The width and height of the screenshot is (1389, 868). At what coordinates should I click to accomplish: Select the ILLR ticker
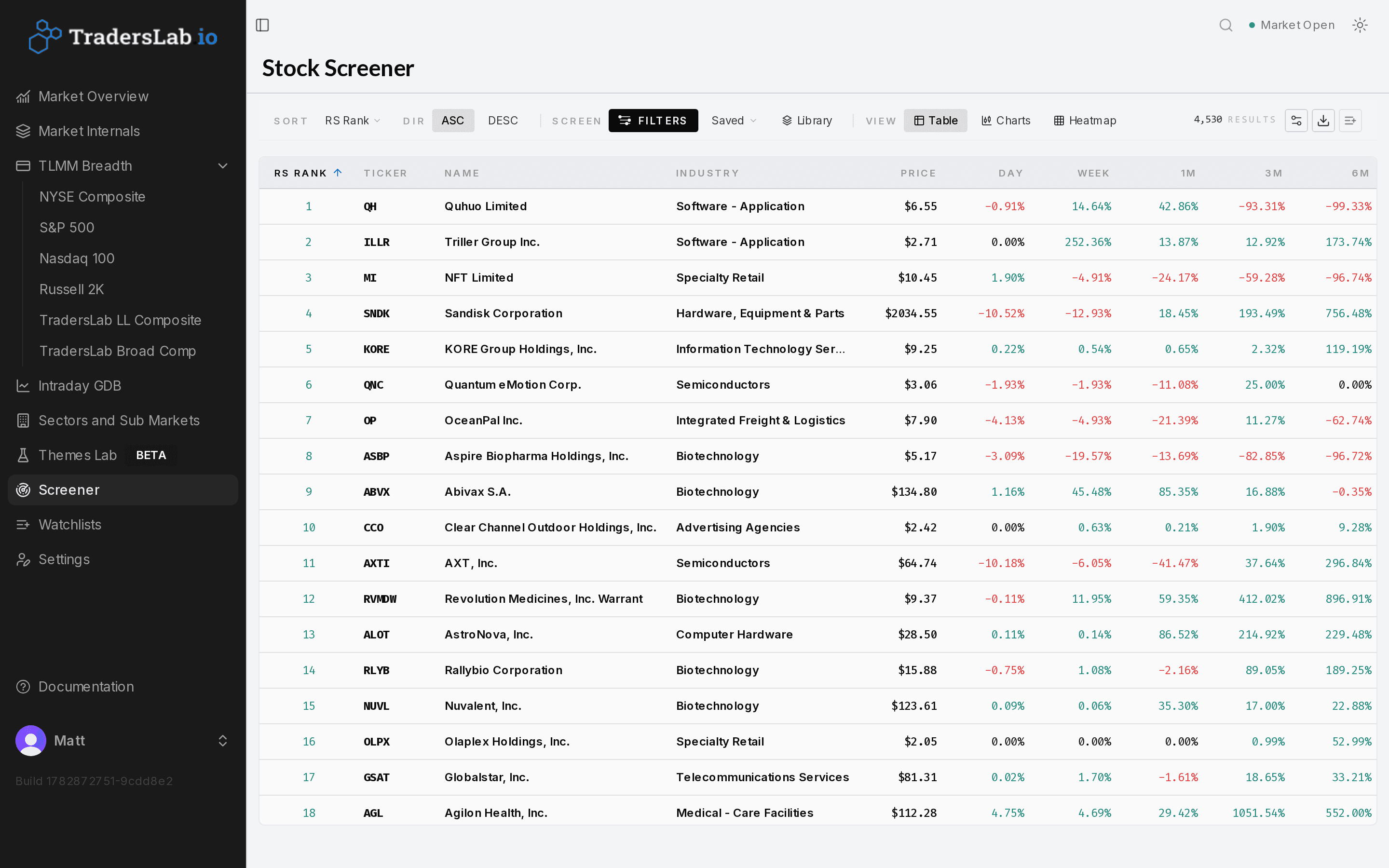point(377,242)
